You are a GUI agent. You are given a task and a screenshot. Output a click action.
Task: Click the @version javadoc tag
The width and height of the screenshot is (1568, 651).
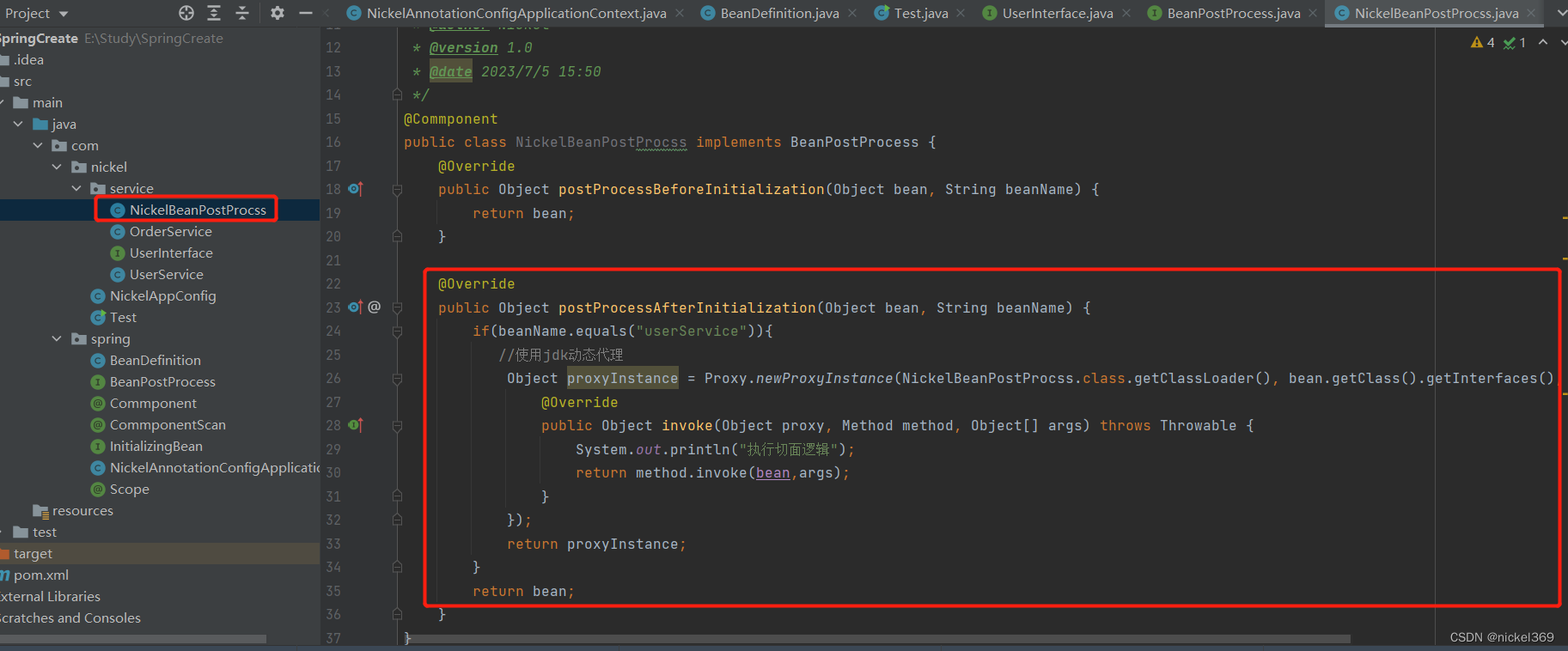pyautogui.click(x=464, y=48)
